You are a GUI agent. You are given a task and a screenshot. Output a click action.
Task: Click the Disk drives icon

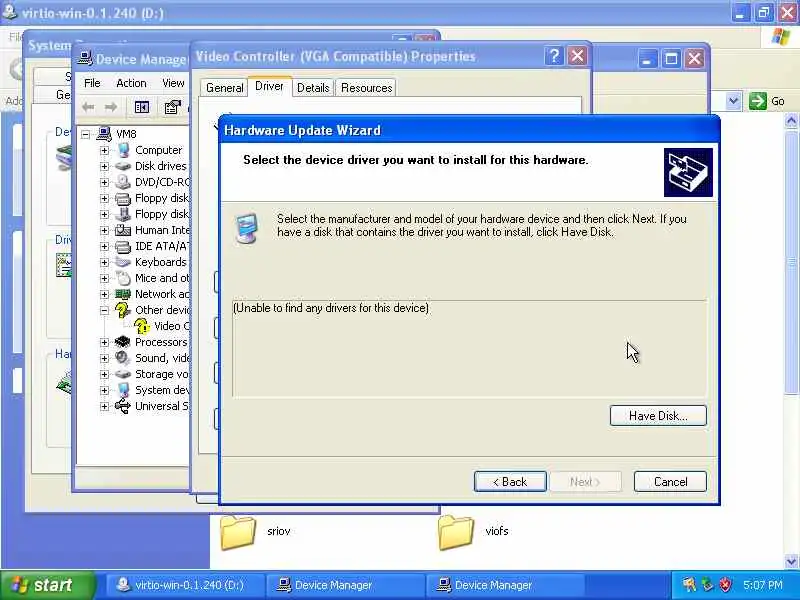coord(123,166)
